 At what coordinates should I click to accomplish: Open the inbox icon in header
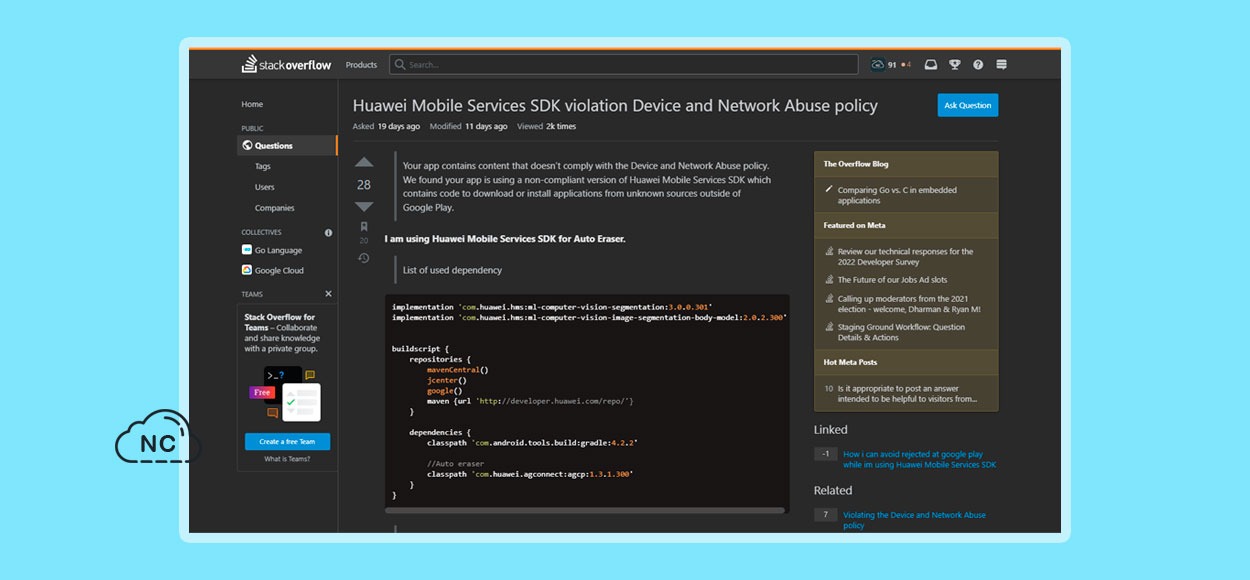[x=931, y=65]
